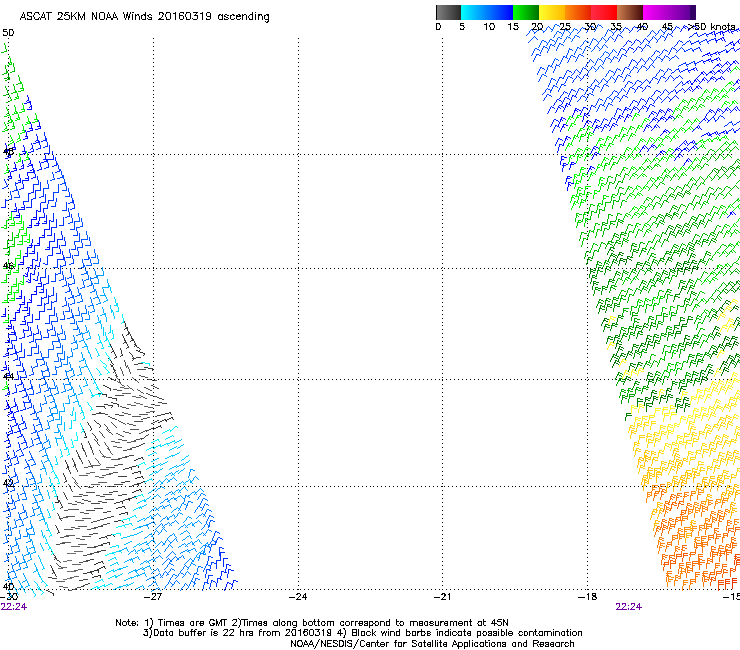This screenshot has height=650, width=740.
Task: Click the note about black wind barbs contamination
Action: pyautogui.click(x=460, y=633)
